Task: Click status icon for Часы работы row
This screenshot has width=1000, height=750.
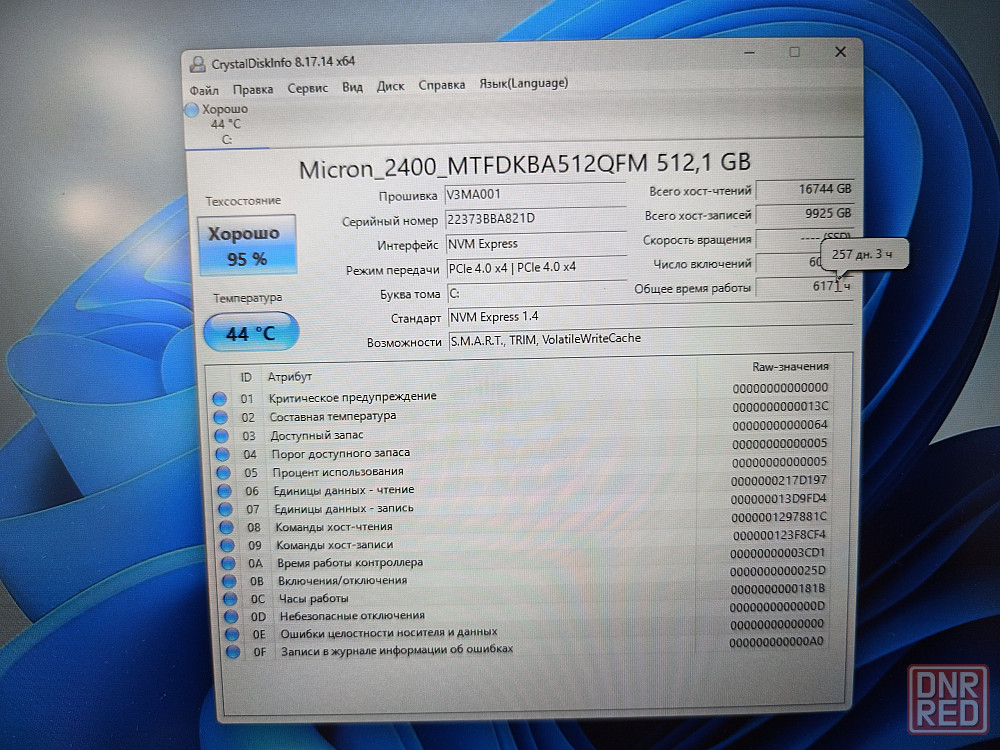Action: tap(230, 599)
